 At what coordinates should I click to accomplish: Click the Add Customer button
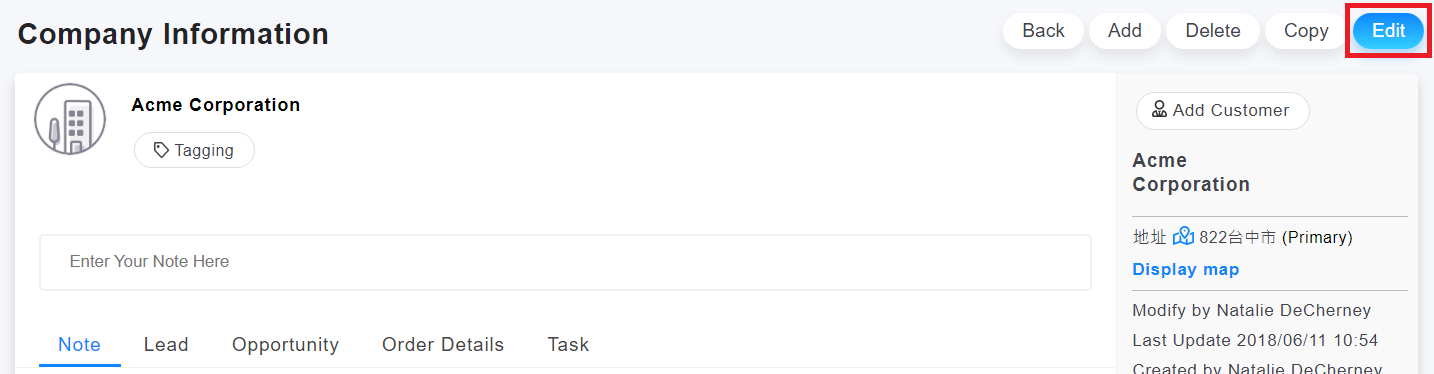(1222, 110)
